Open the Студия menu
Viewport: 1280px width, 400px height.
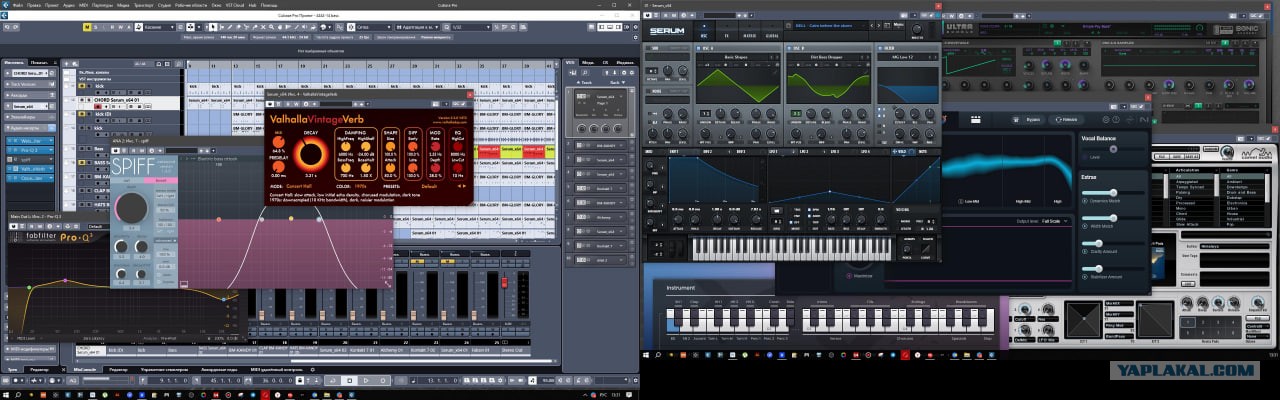[164, 5]
